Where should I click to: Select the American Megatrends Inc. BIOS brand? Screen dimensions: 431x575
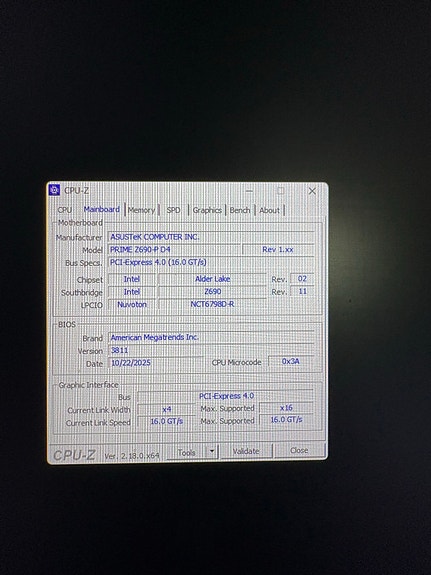coord(211,337)
